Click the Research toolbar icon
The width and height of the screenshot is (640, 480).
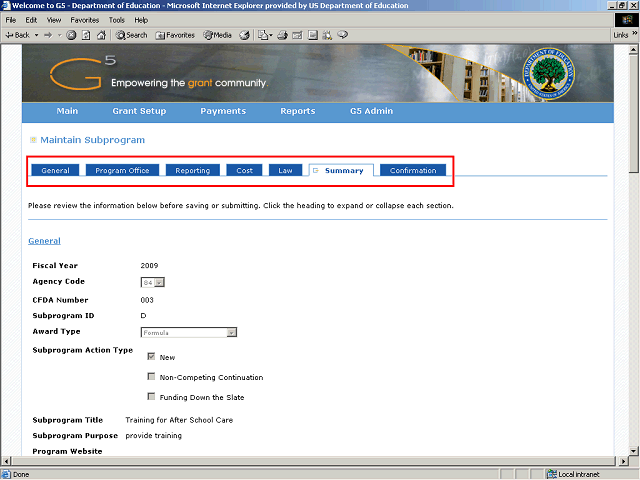327,35
